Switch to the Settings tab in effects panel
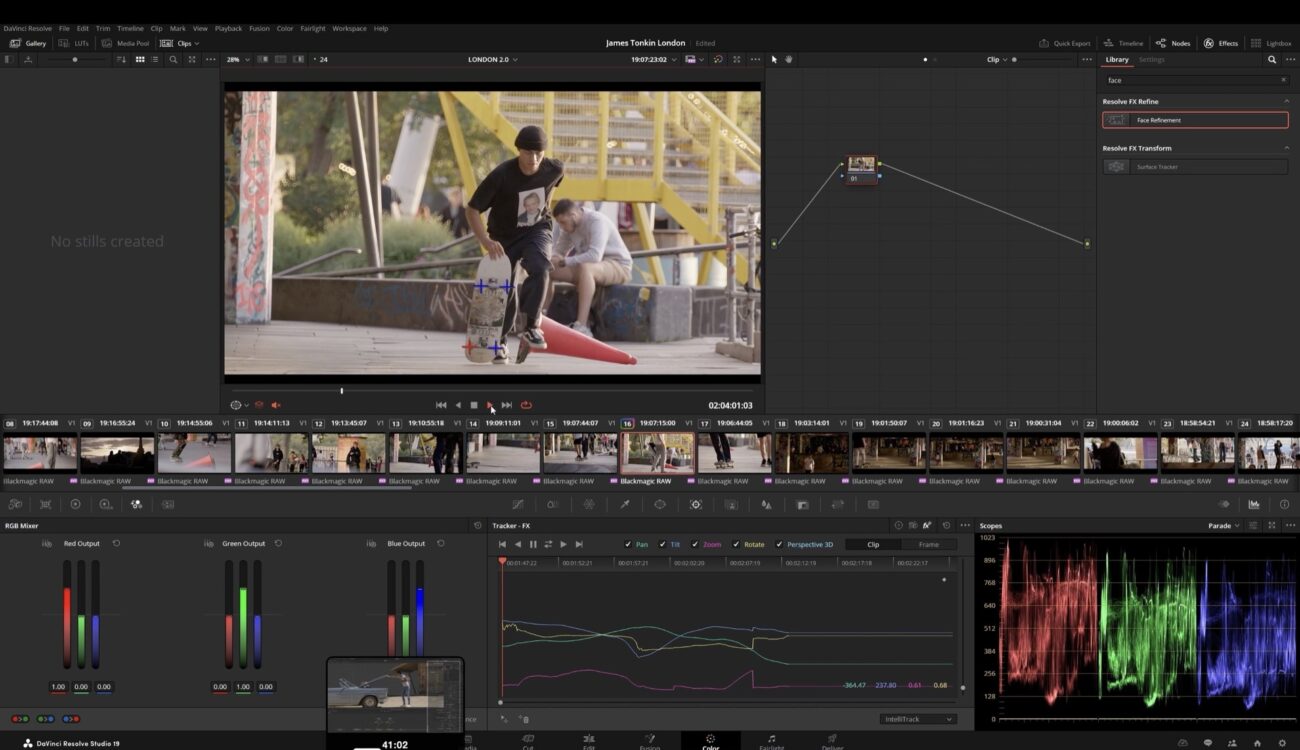This screenshot has height=750, width=1300. (x=1152, y=60)
